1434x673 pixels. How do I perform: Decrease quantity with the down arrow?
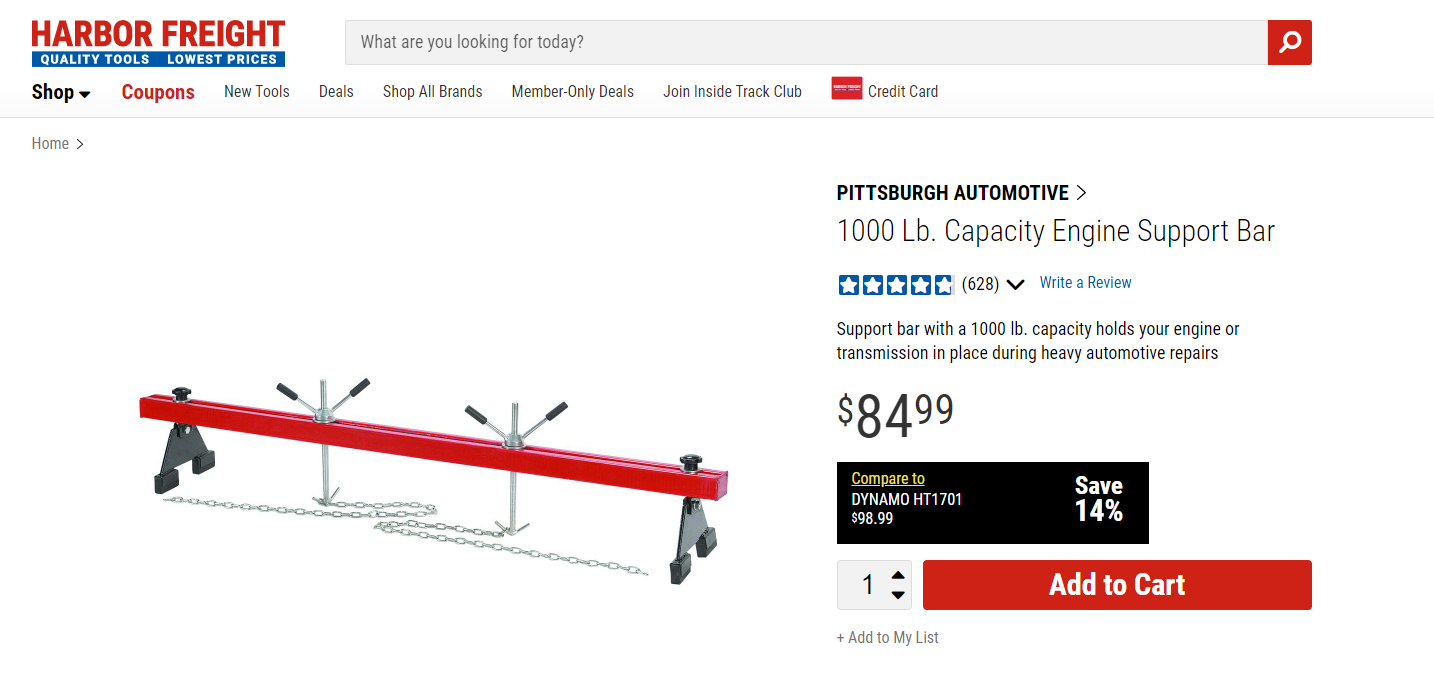pyautogui.click(x=898, y=595)
